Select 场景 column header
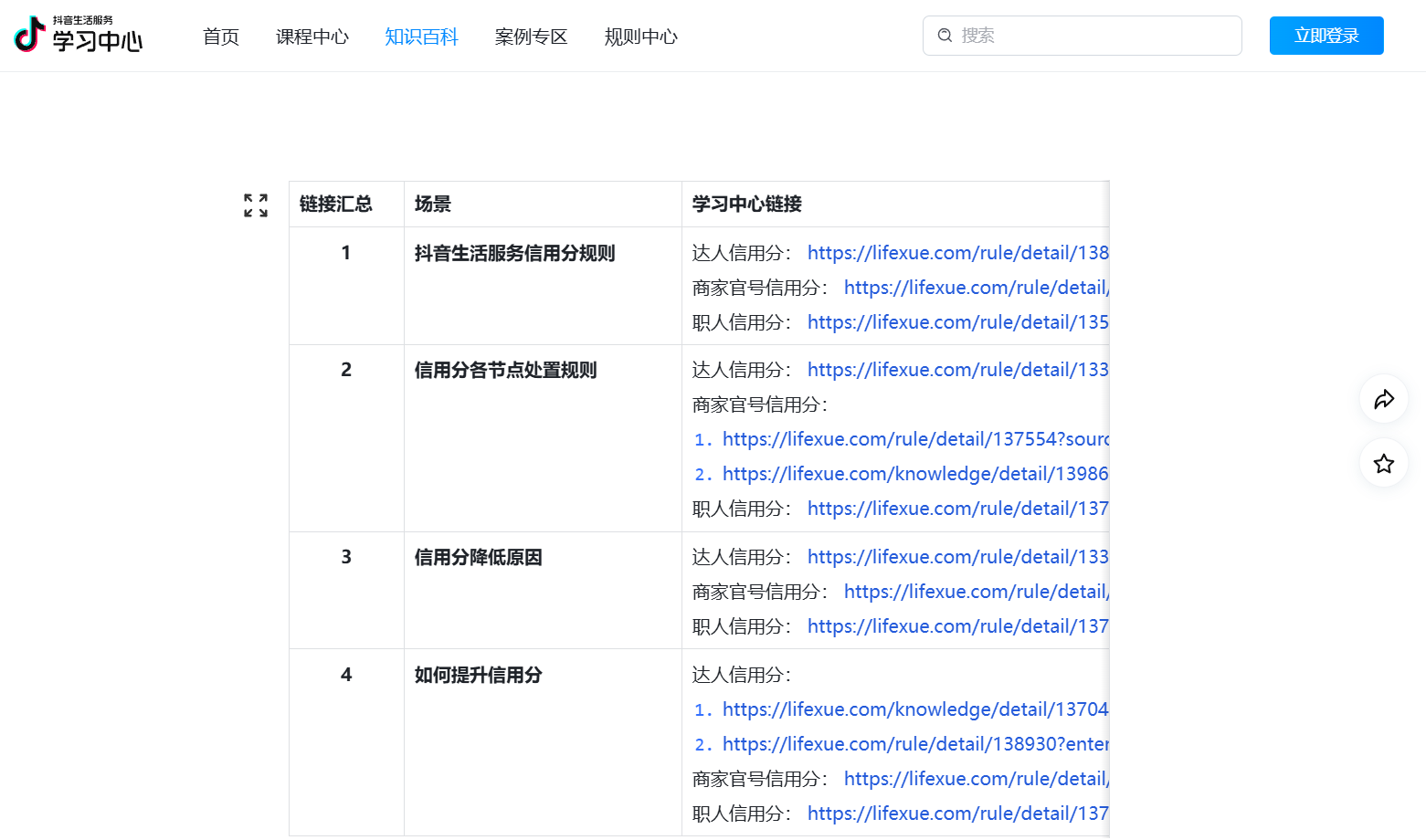 543,204
